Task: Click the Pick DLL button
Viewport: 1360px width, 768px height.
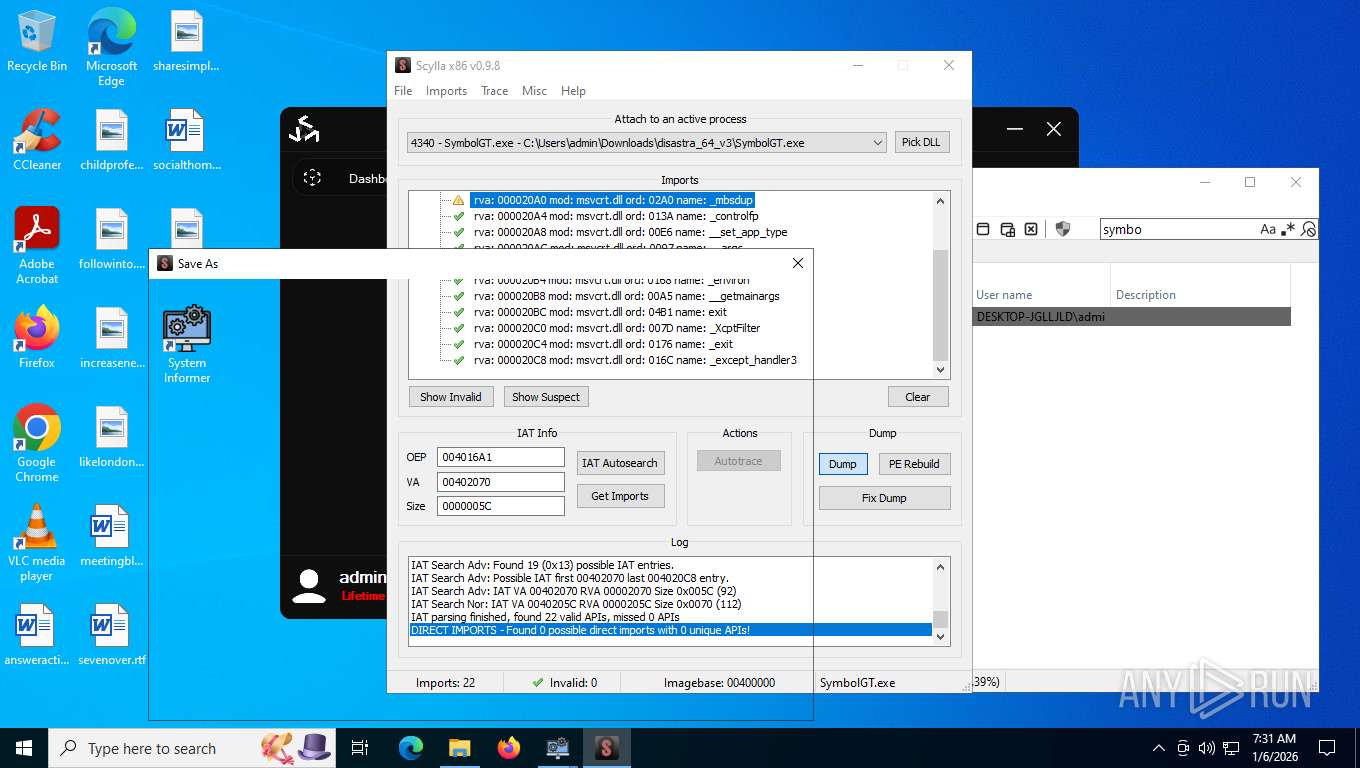Action: [x=920, y=143]
